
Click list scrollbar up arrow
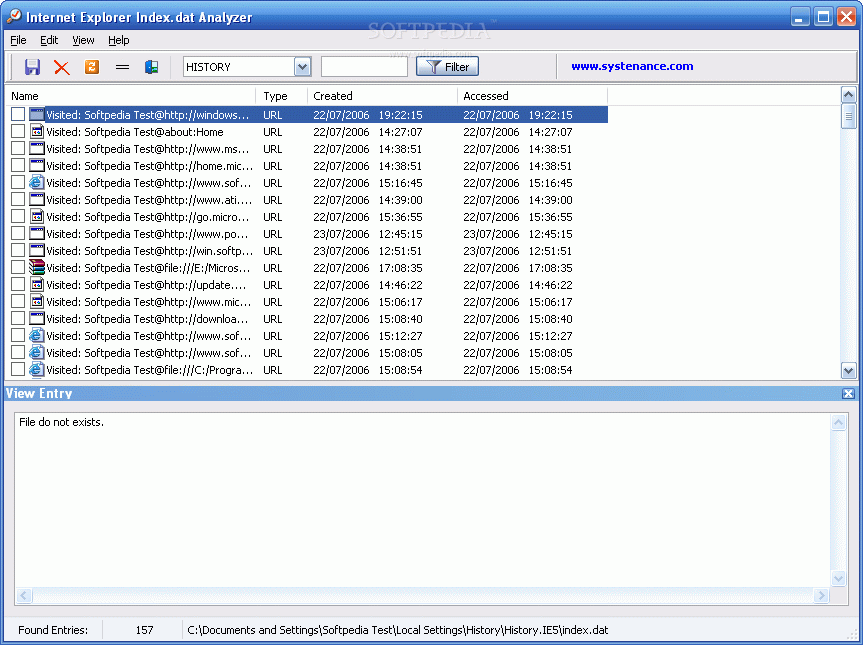(x=849, y=95)
